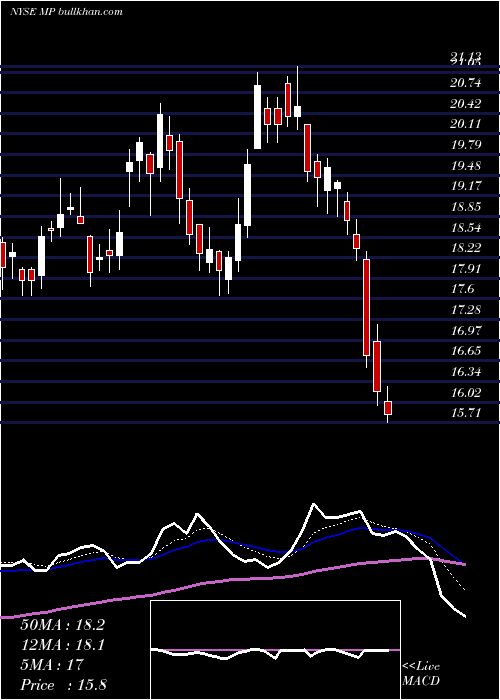Click the 16.97 price axis label

[466, 331]
